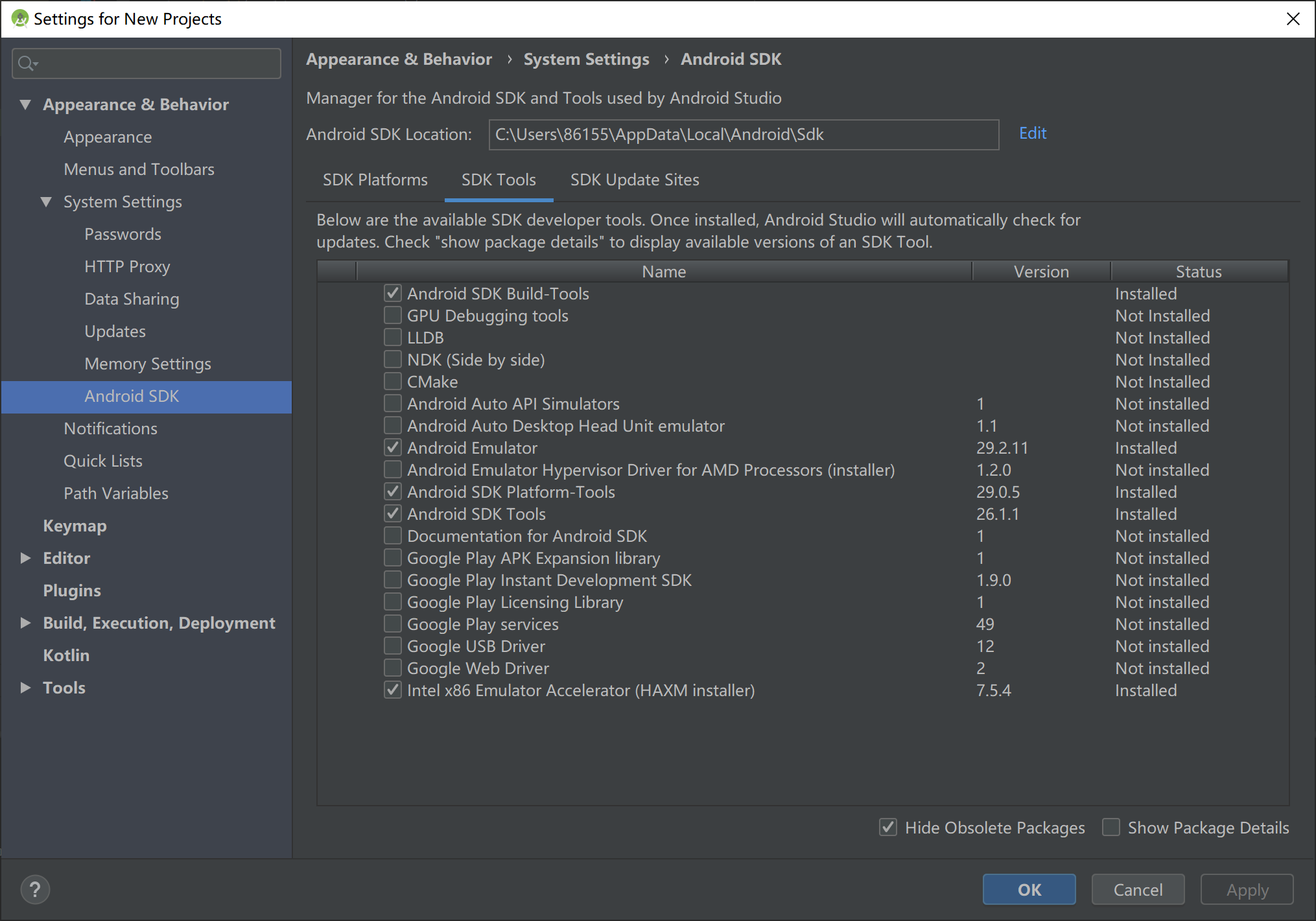1316x921 pixels.
Task: Check the GPU Debugging tools checkbox
Action: coord(392,316)
